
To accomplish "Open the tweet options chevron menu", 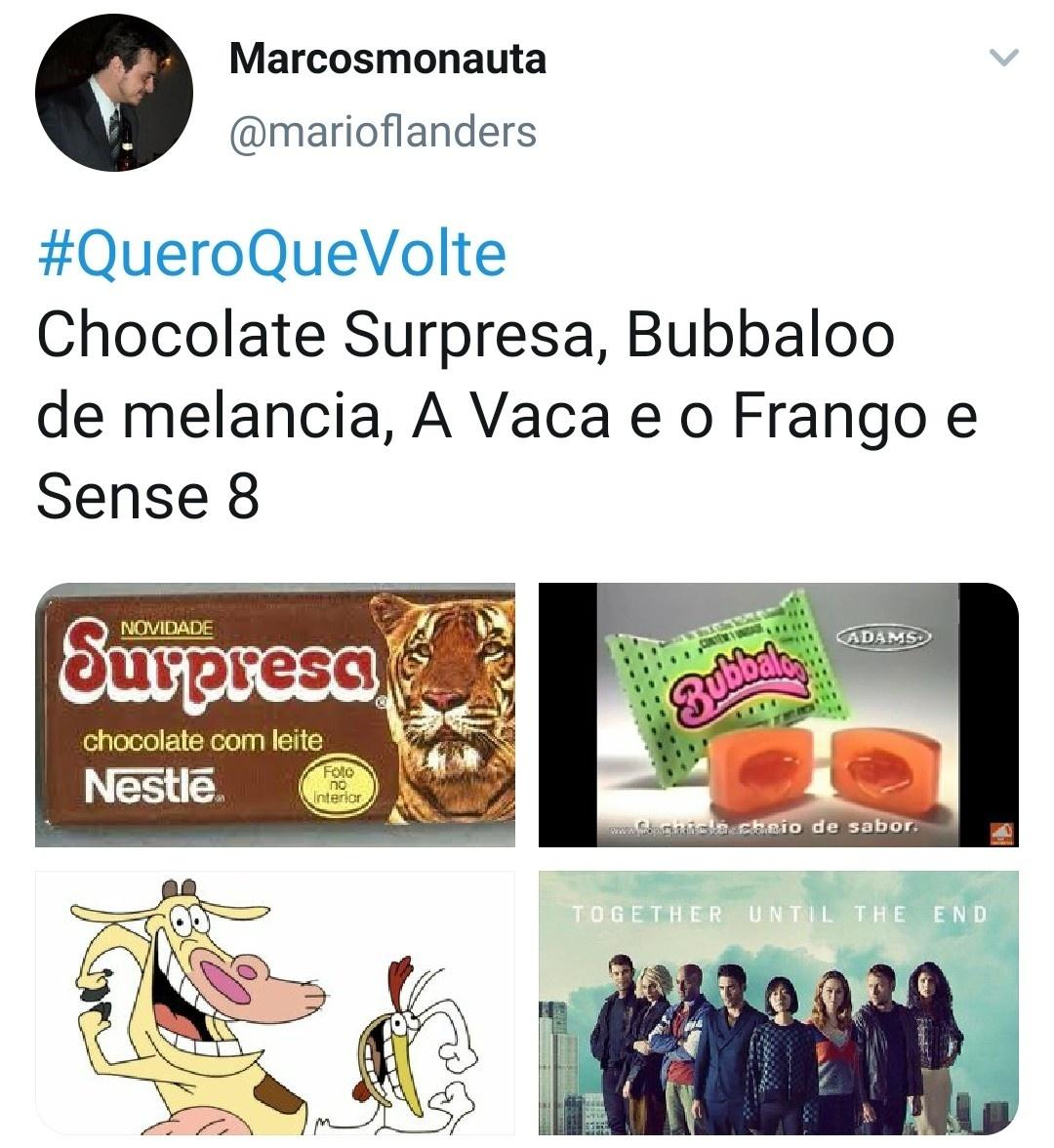I will (1003, 58).
